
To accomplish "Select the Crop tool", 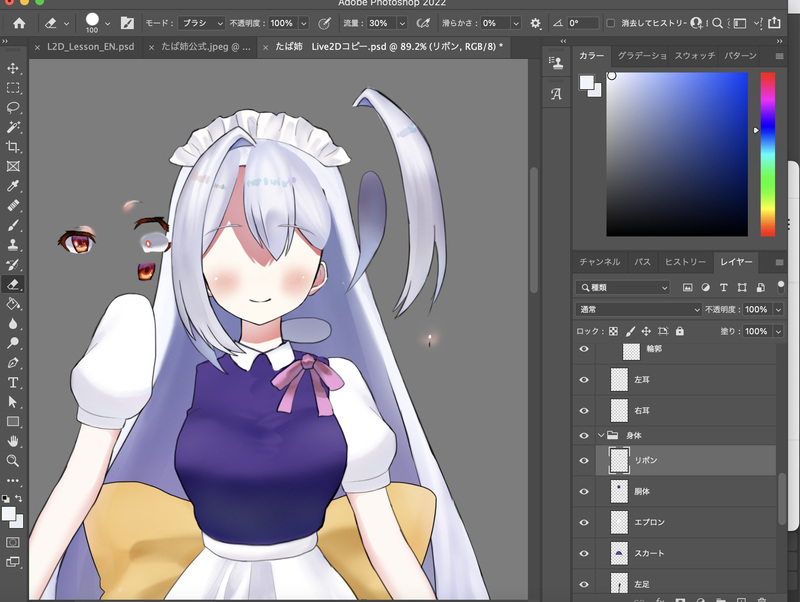I will click(13, 146).
